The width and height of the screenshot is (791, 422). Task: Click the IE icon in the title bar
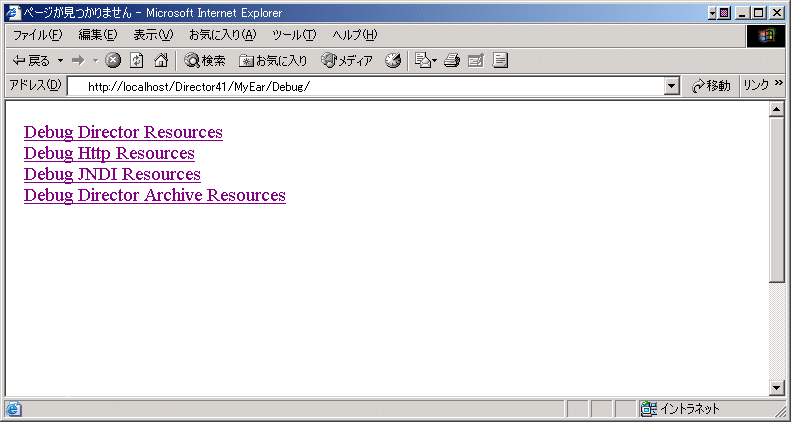click(x=12, y=12)
